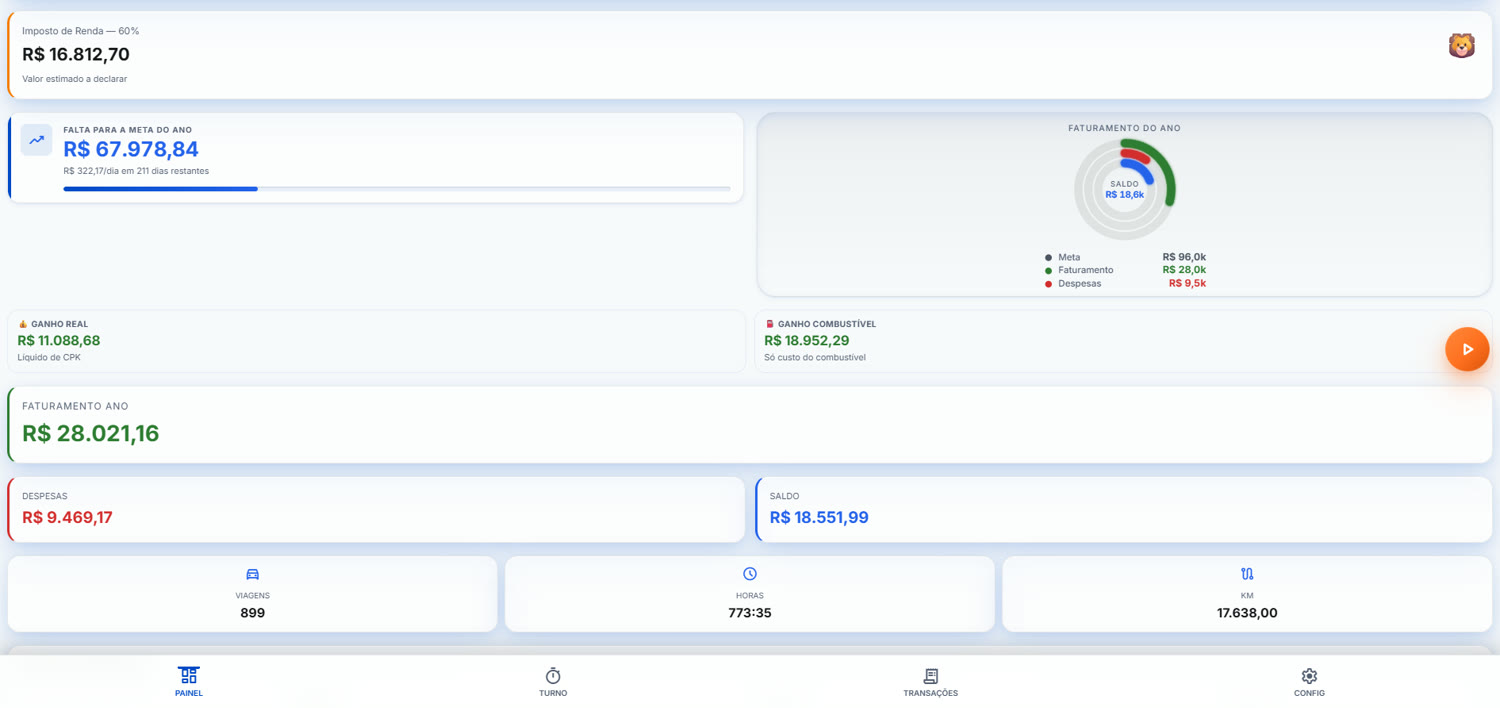Open the lion avatar profile icon
This screenshot has width=1500, height=708.
click(1461, 45)
